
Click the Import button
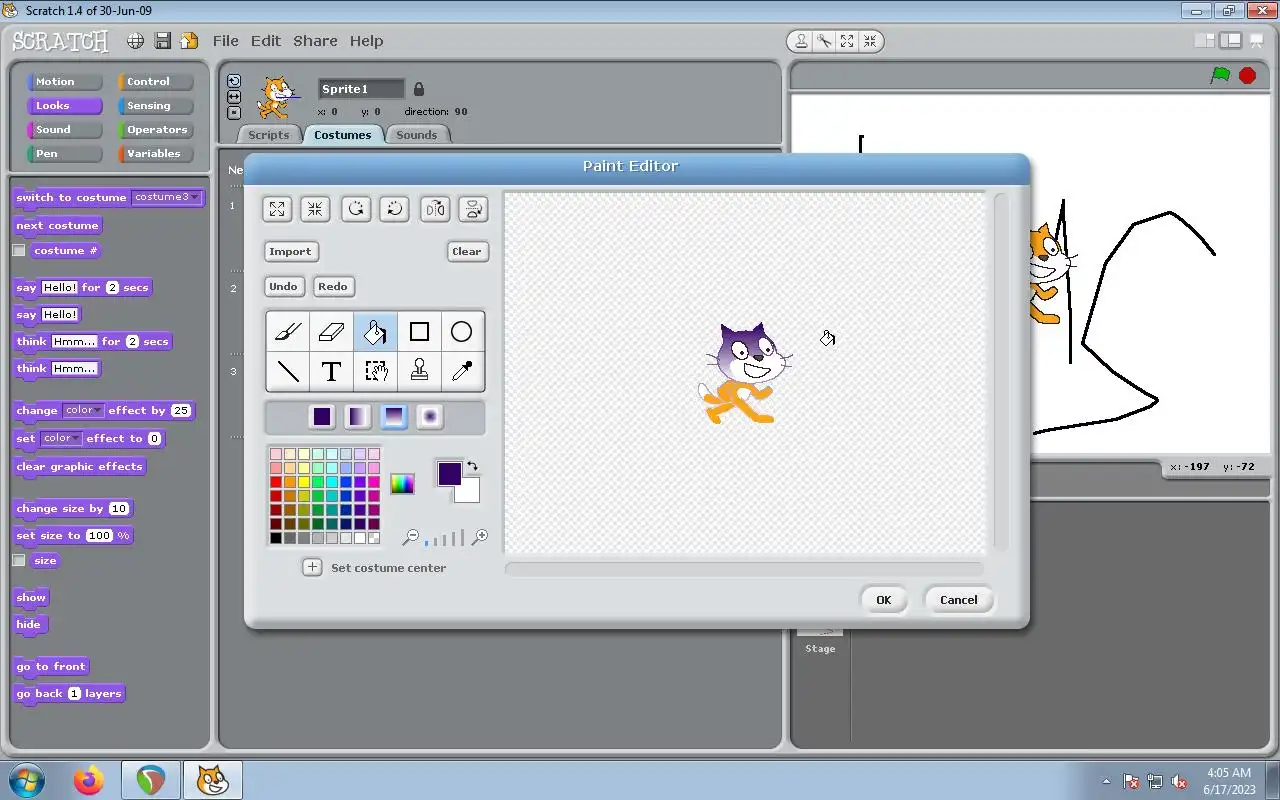pos(290,251)
